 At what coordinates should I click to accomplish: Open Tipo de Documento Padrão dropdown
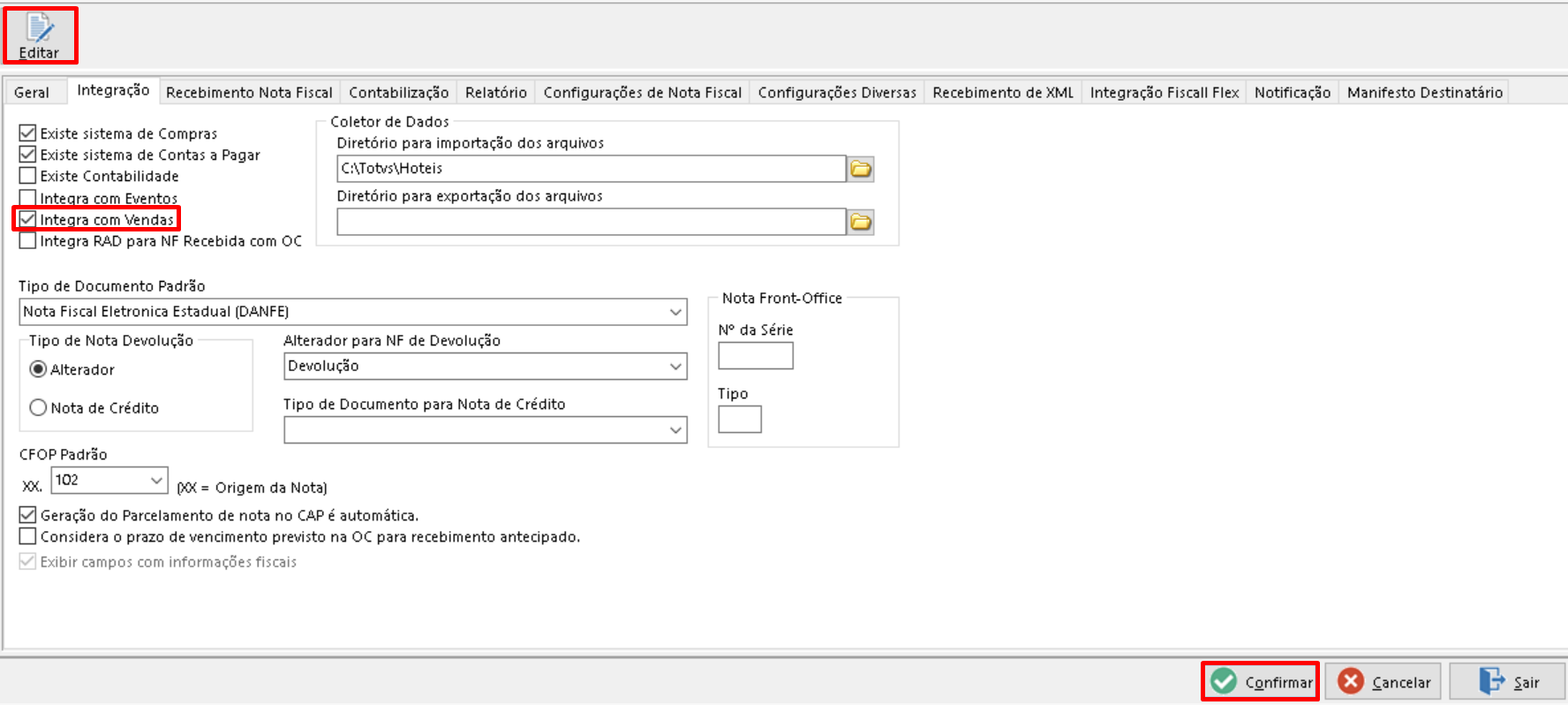click(x=675, y=312)
